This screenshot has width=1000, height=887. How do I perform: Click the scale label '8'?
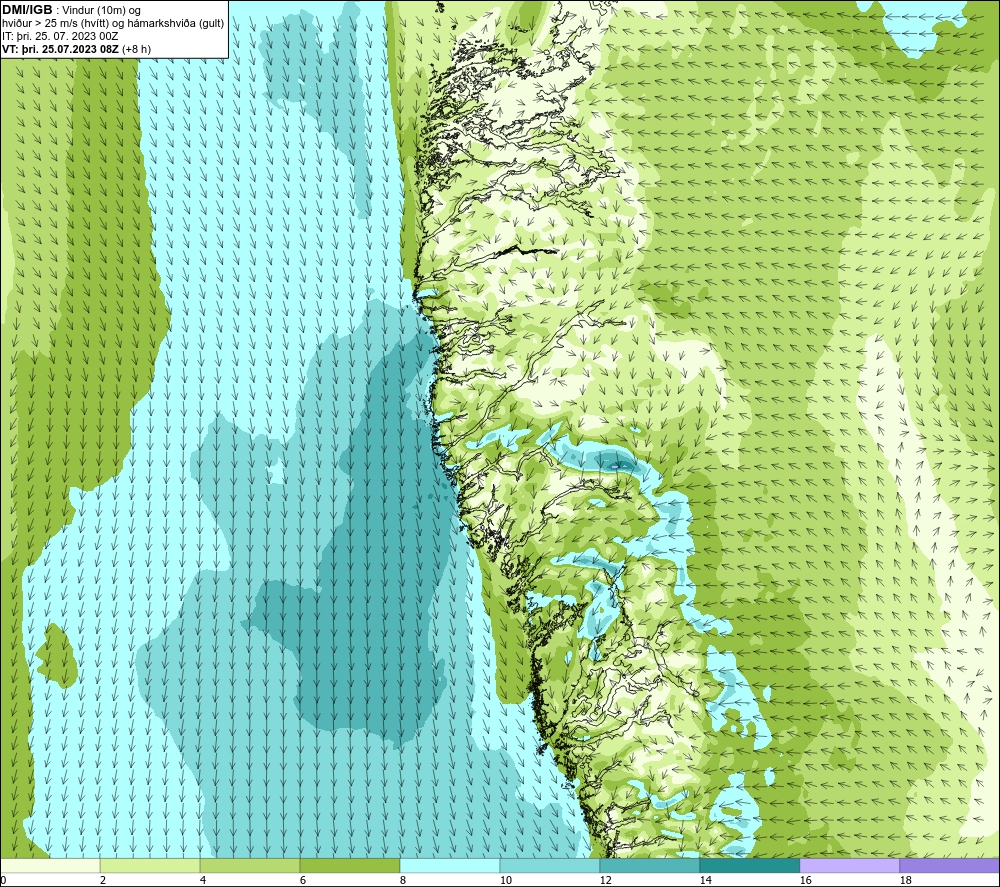[x=403, y=881]
